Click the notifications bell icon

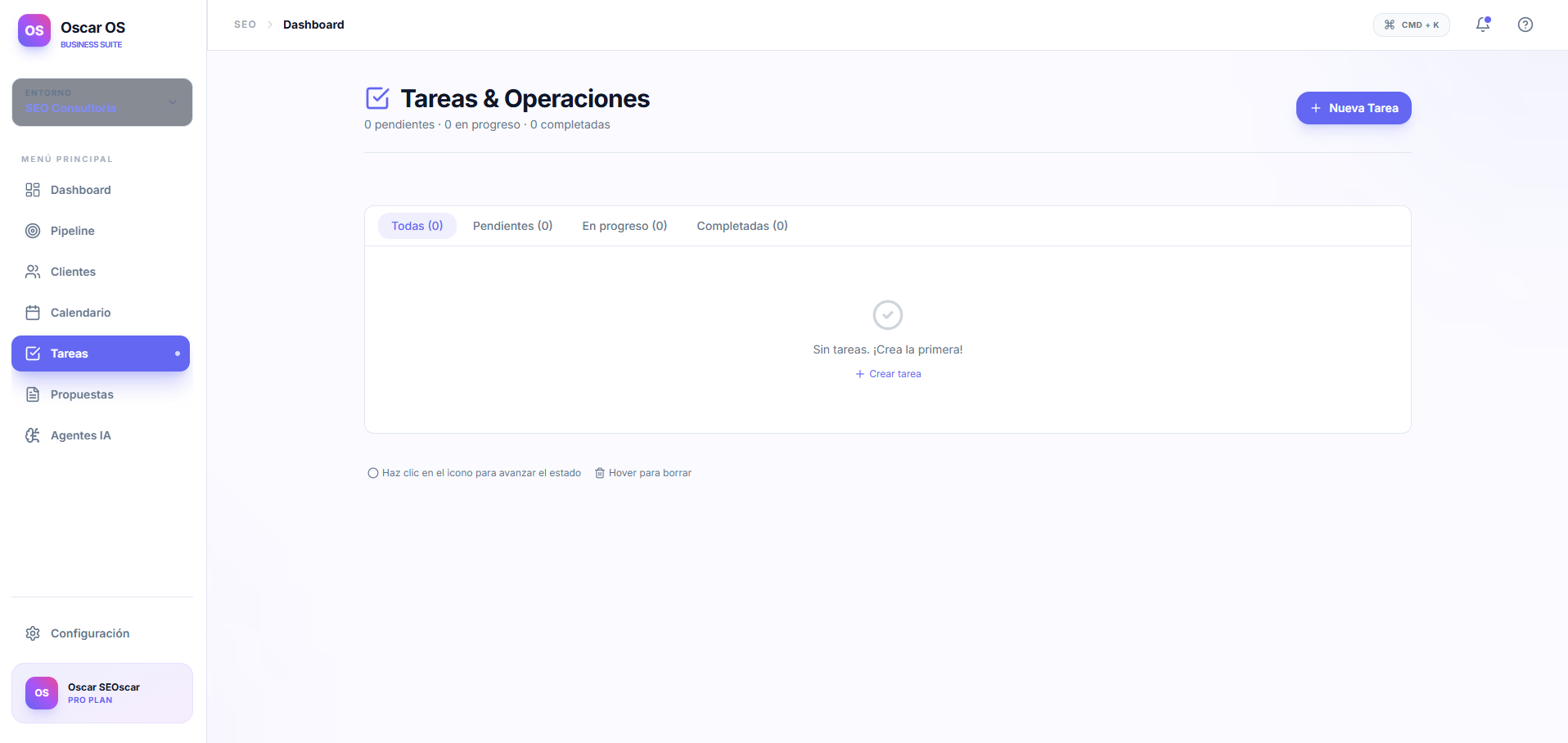pyautogui.click(x=1482, y=25)
